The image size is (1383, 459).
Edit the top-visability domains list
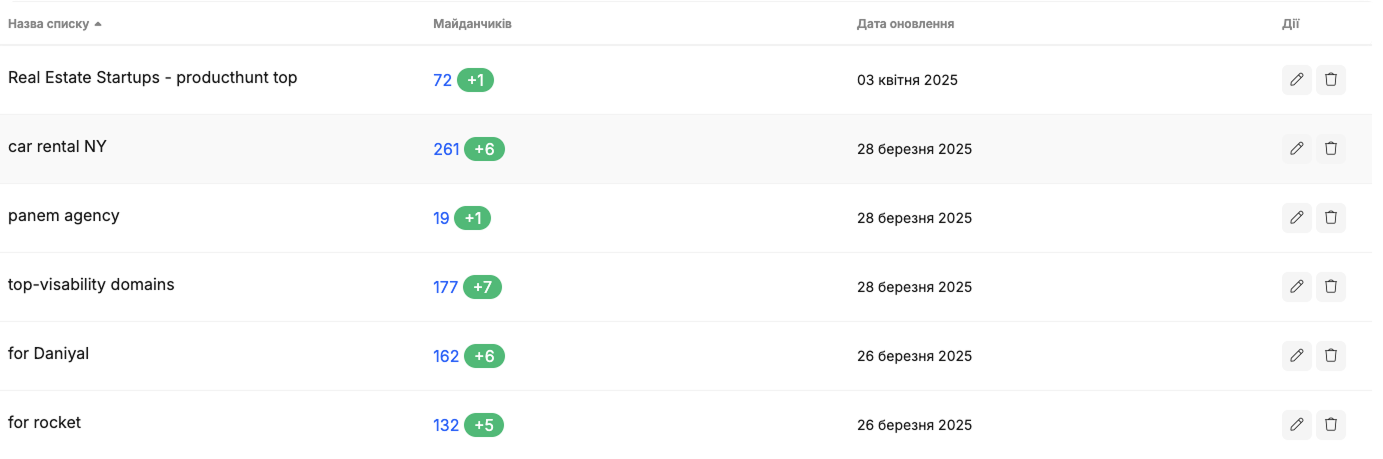point(1296,287)
